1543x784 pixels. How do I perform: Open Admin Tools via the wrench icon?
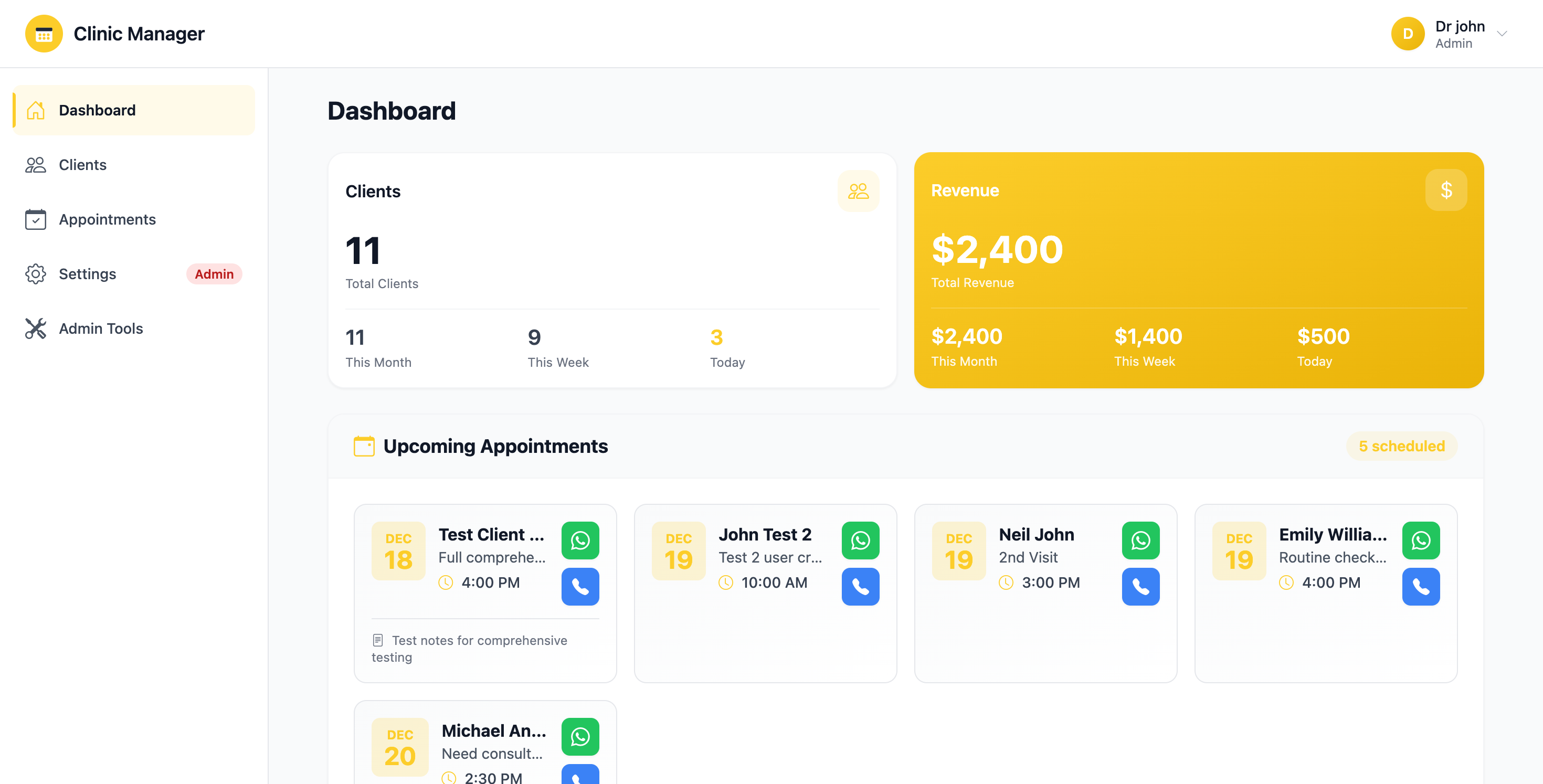[36, 328]
